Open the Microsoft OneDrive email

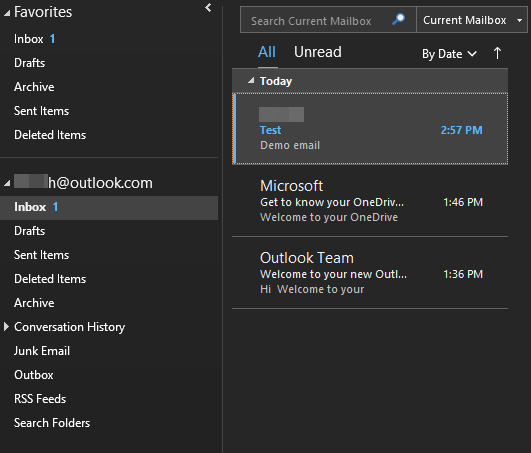tap(370, 201)
